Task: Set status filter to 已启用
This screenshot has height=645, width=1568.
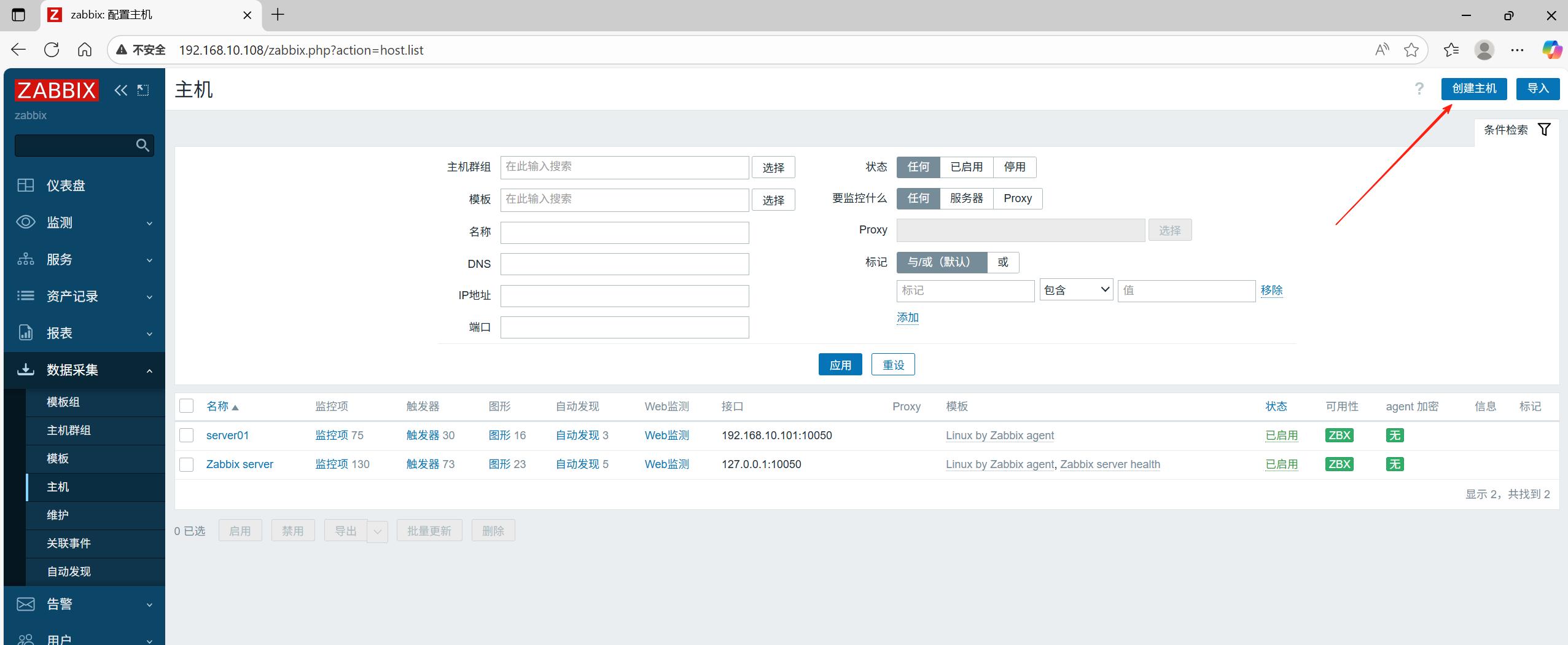Action: coord(966,167)
